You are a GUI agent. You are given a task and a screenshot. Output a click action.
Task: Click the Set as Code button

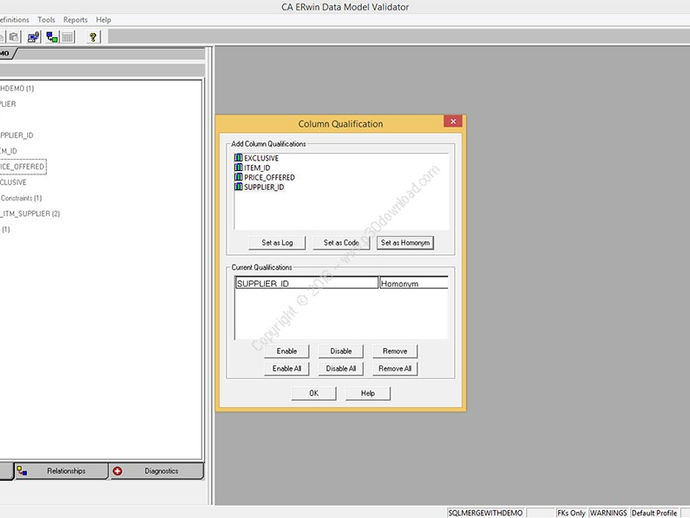pos(341,243)
